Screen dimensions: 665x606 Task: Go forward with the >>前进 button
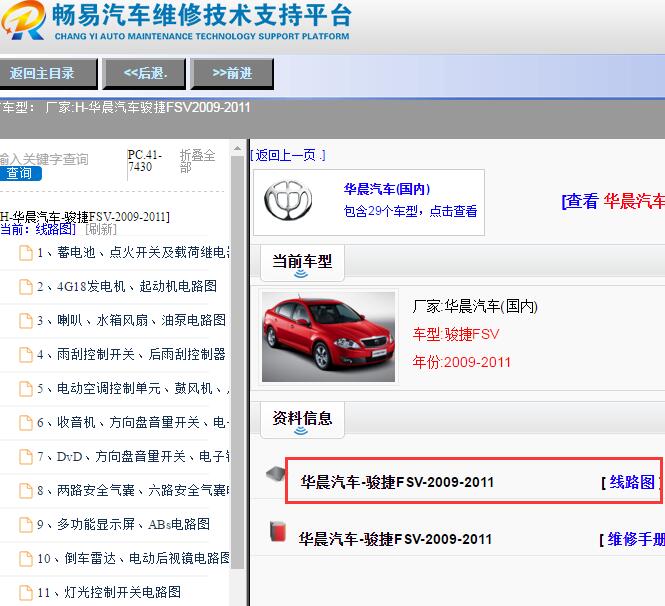click(x=232, y=74)
